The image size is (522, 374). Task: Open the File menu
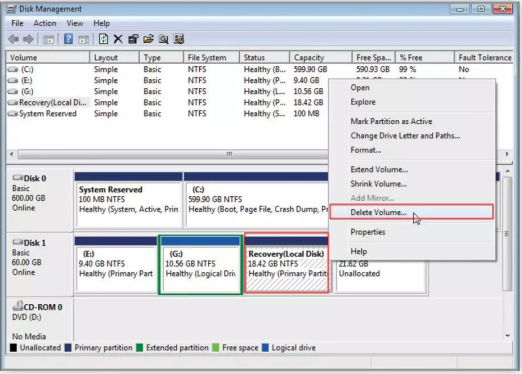[17, 23]
